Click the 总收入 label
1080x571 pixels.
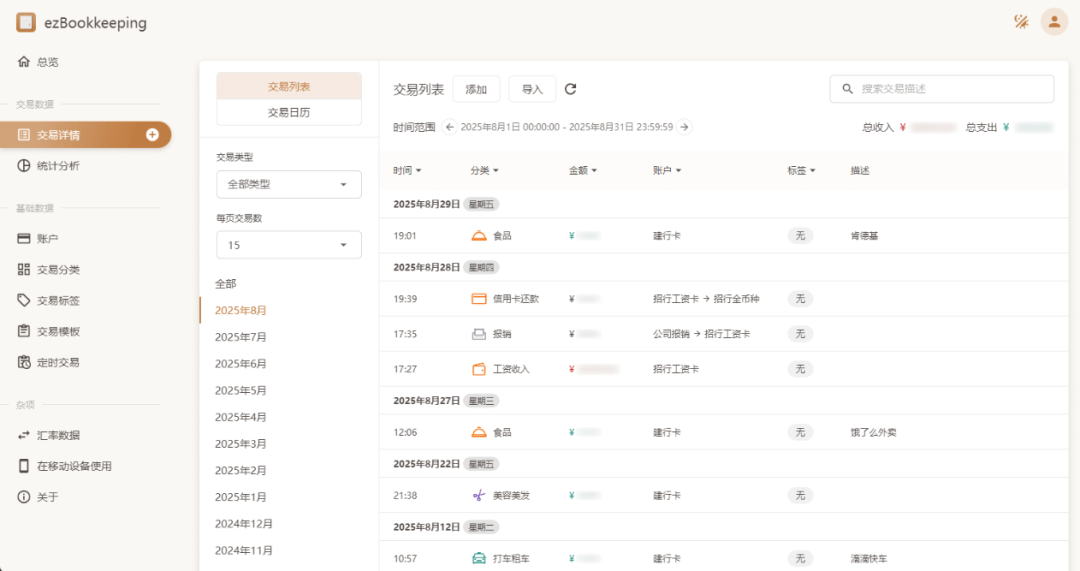[x=878, y=127]
